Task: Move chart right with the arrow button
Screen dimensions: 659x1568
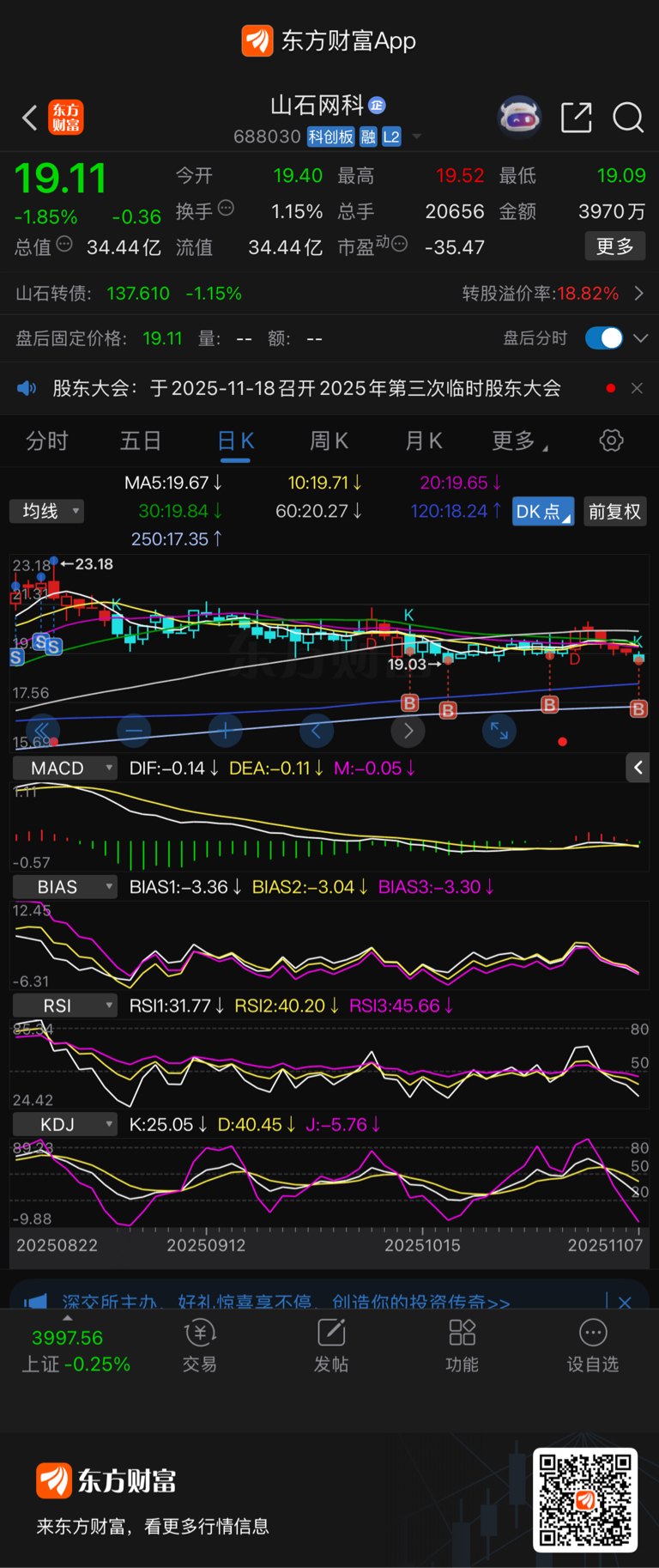Action: (x=408, y=731)
